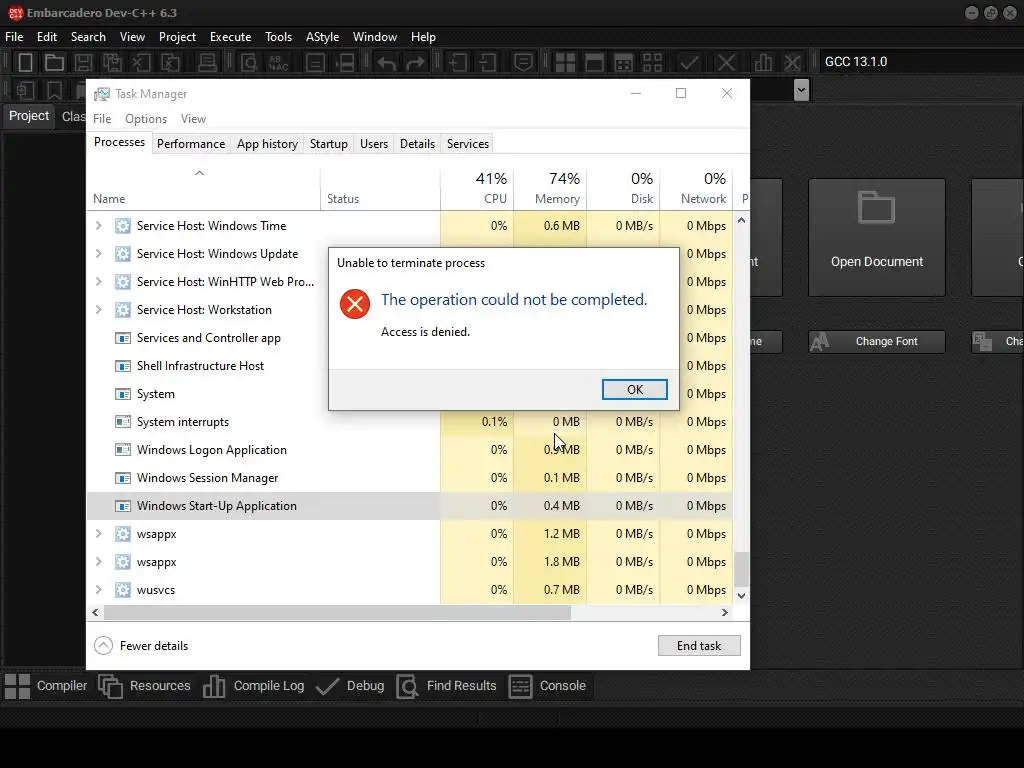Expand Service Host: Windows Update row
1024x768 pixels.
coord(99,254)
